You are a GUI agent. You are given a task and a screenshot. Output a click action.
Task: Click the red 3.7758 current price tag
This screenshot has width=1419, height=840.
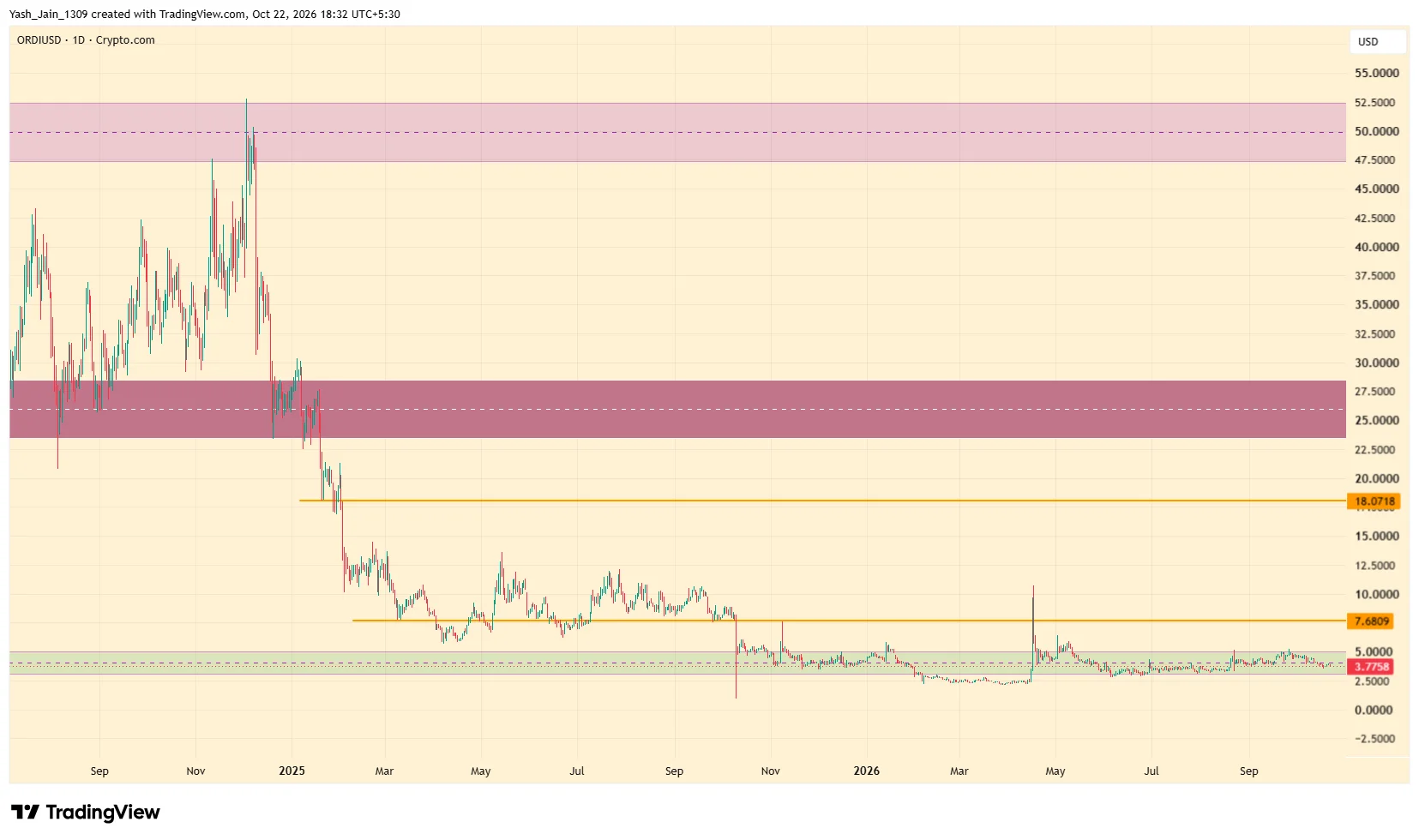(1371, 667)
